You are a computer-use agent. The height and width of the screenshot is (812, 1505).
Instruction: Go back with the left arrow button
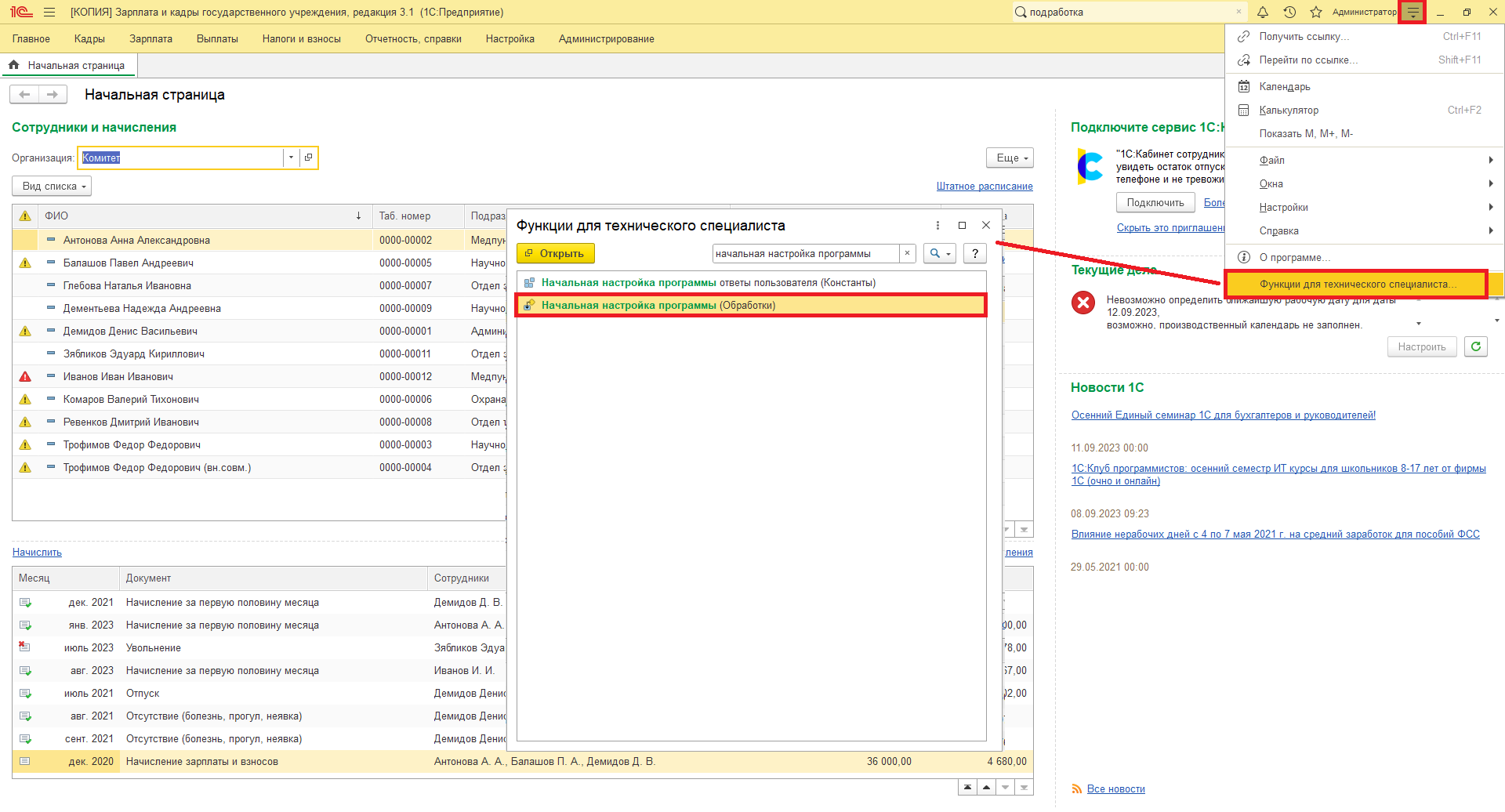coord(24,95)
